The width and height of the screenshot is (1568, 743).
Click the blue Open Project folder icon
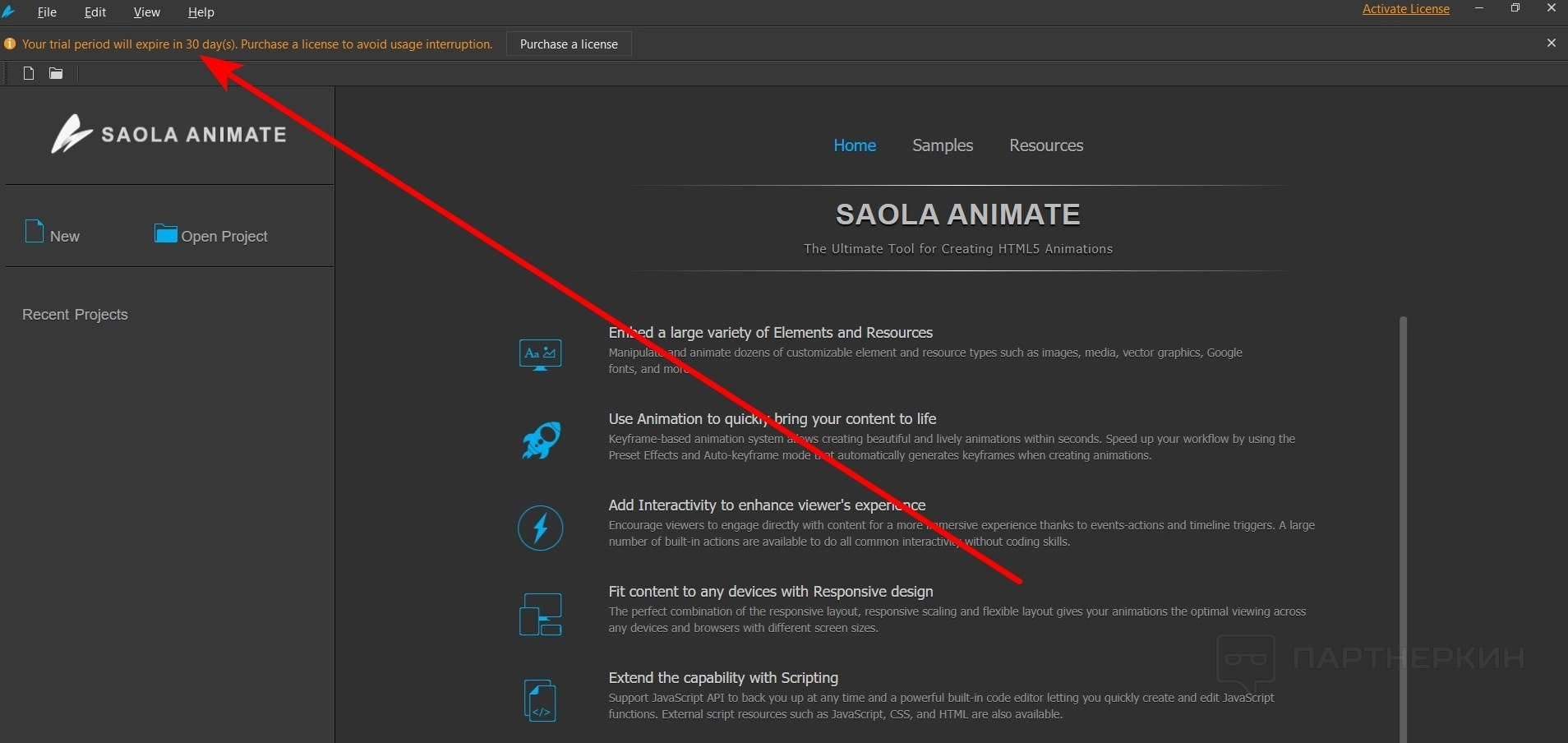click(166, 233)
